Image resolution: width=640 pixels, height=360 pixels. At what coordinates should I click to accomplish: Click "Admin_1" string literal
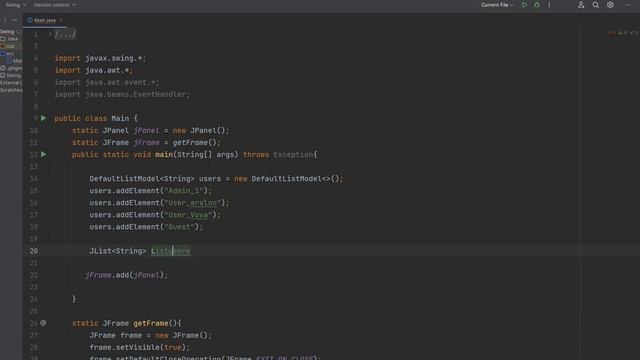click(183, 191)
